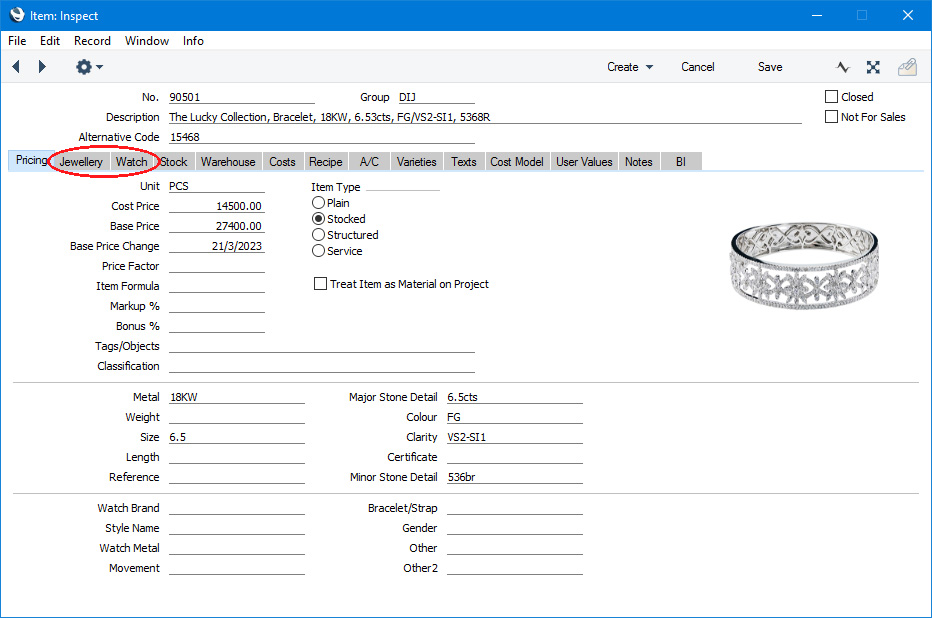Click the bracelet item image
The image size is (932, 618).
[x=804, y=265]
